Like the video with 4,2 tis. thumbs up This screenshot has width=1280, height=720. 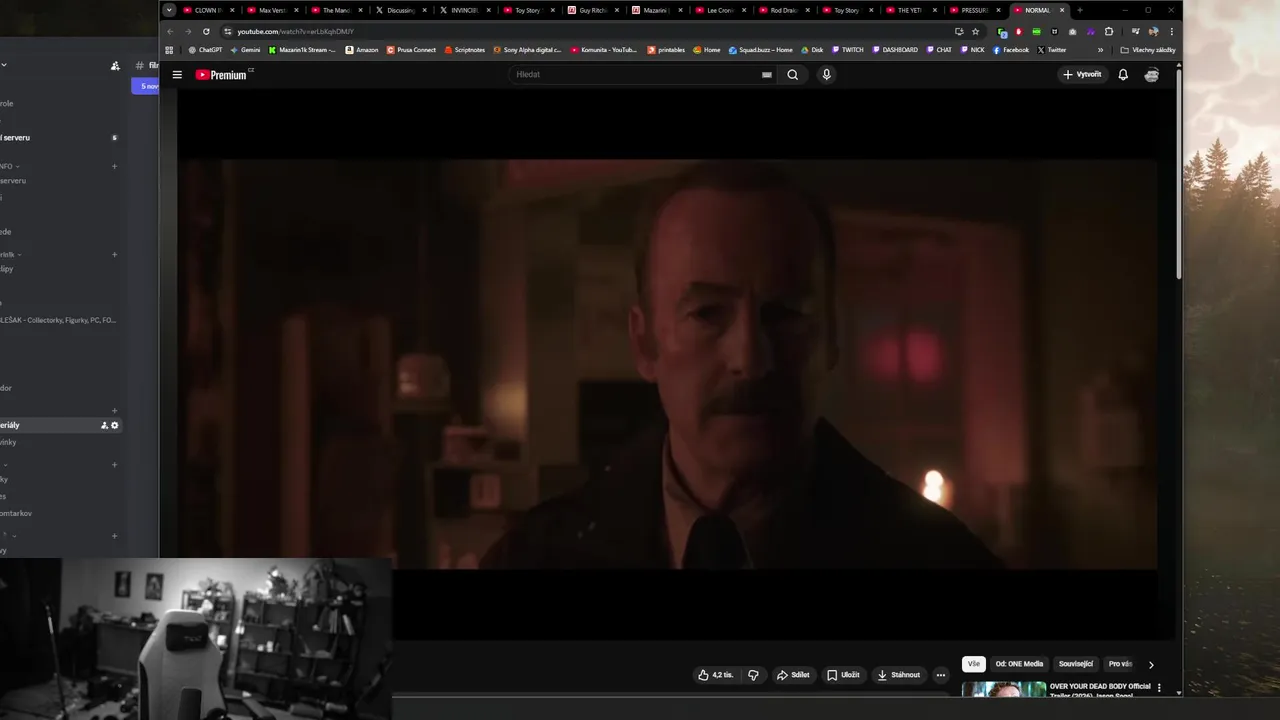tap(716, 675)
